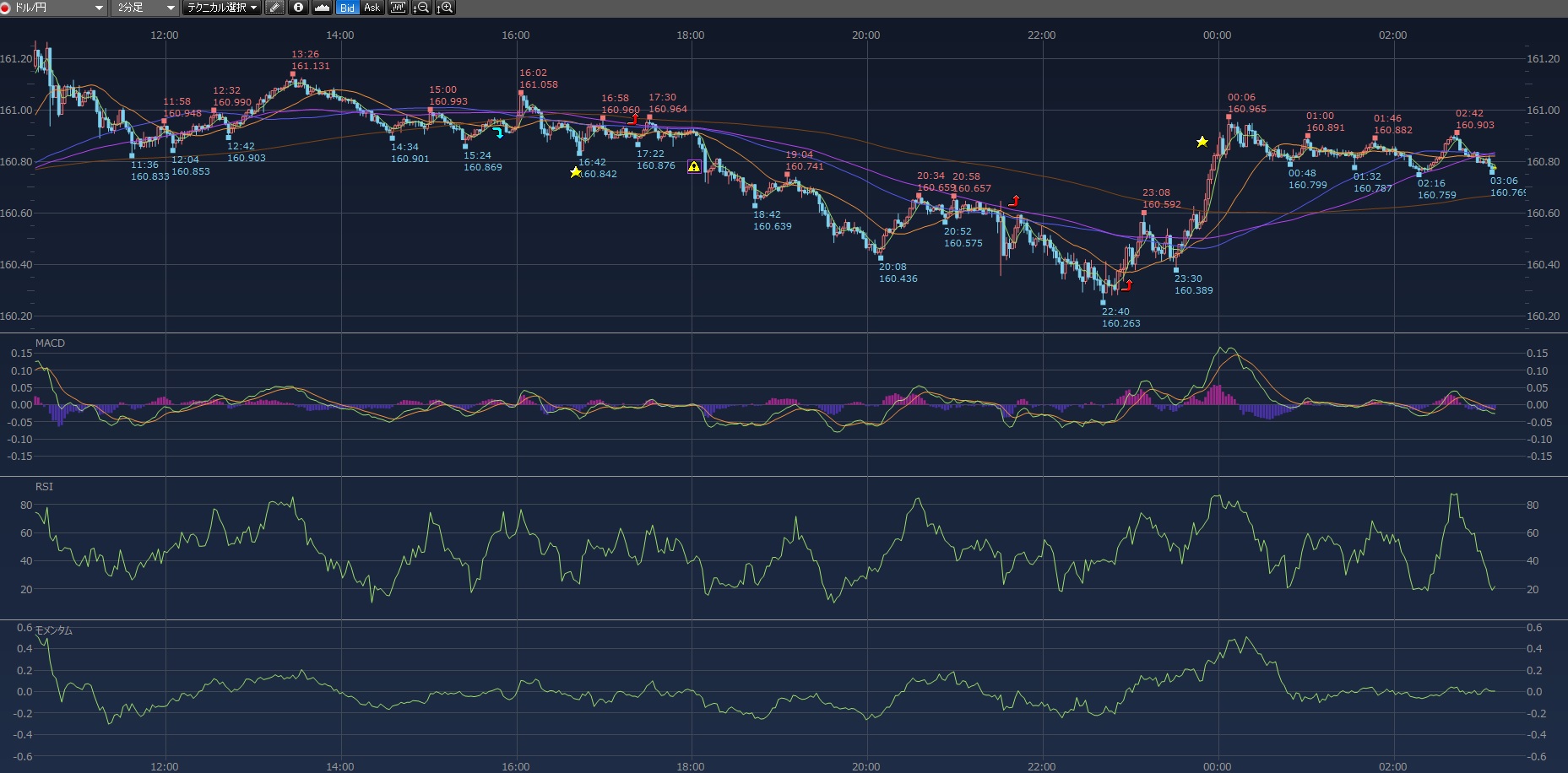Toggle price display to Bid

pos(347,8)
